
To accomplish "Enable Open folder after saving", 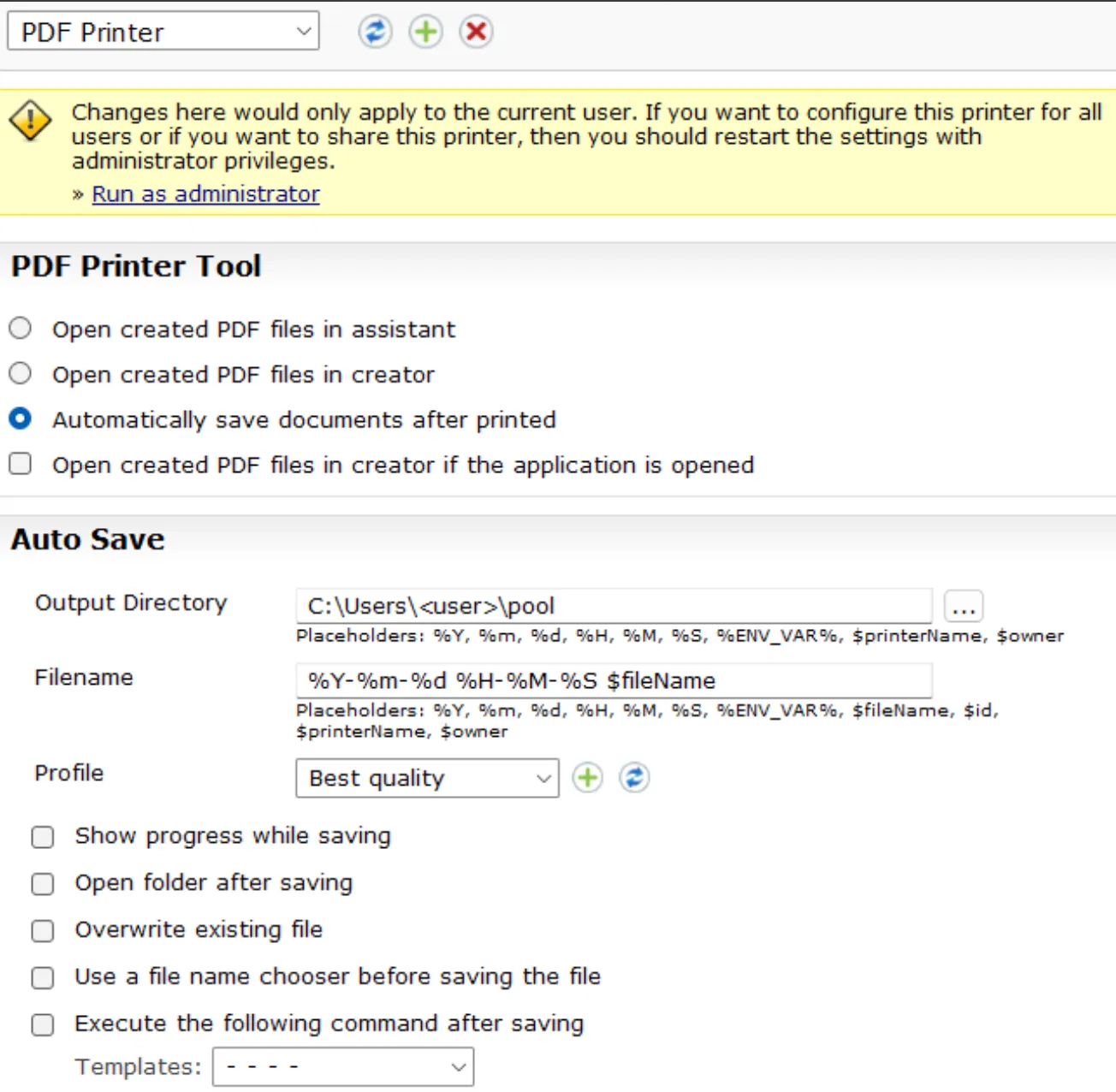I will (43, 883).
